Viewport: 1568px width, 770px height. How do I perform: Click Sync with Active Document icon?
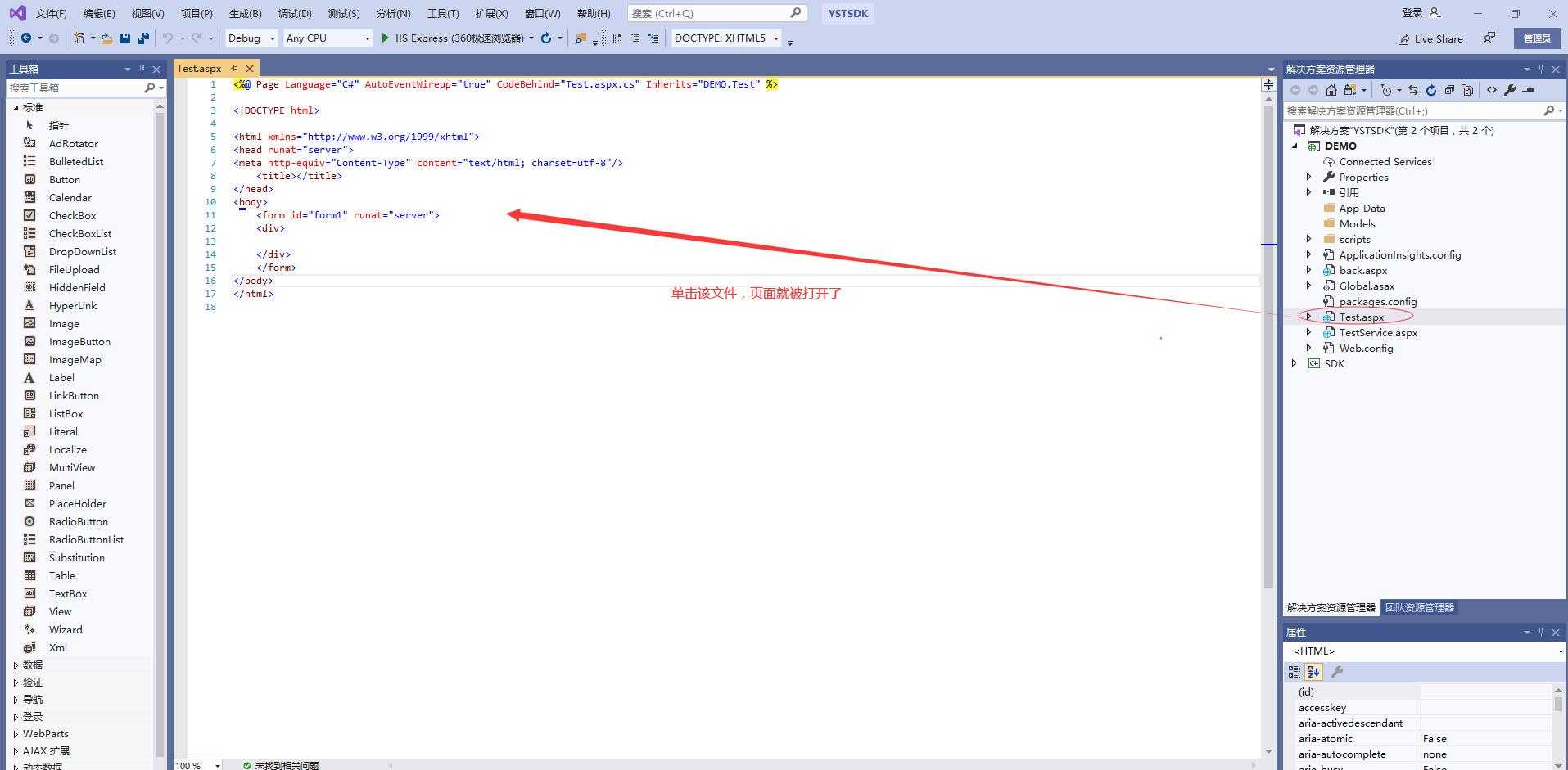click(x=1413, y=90)
